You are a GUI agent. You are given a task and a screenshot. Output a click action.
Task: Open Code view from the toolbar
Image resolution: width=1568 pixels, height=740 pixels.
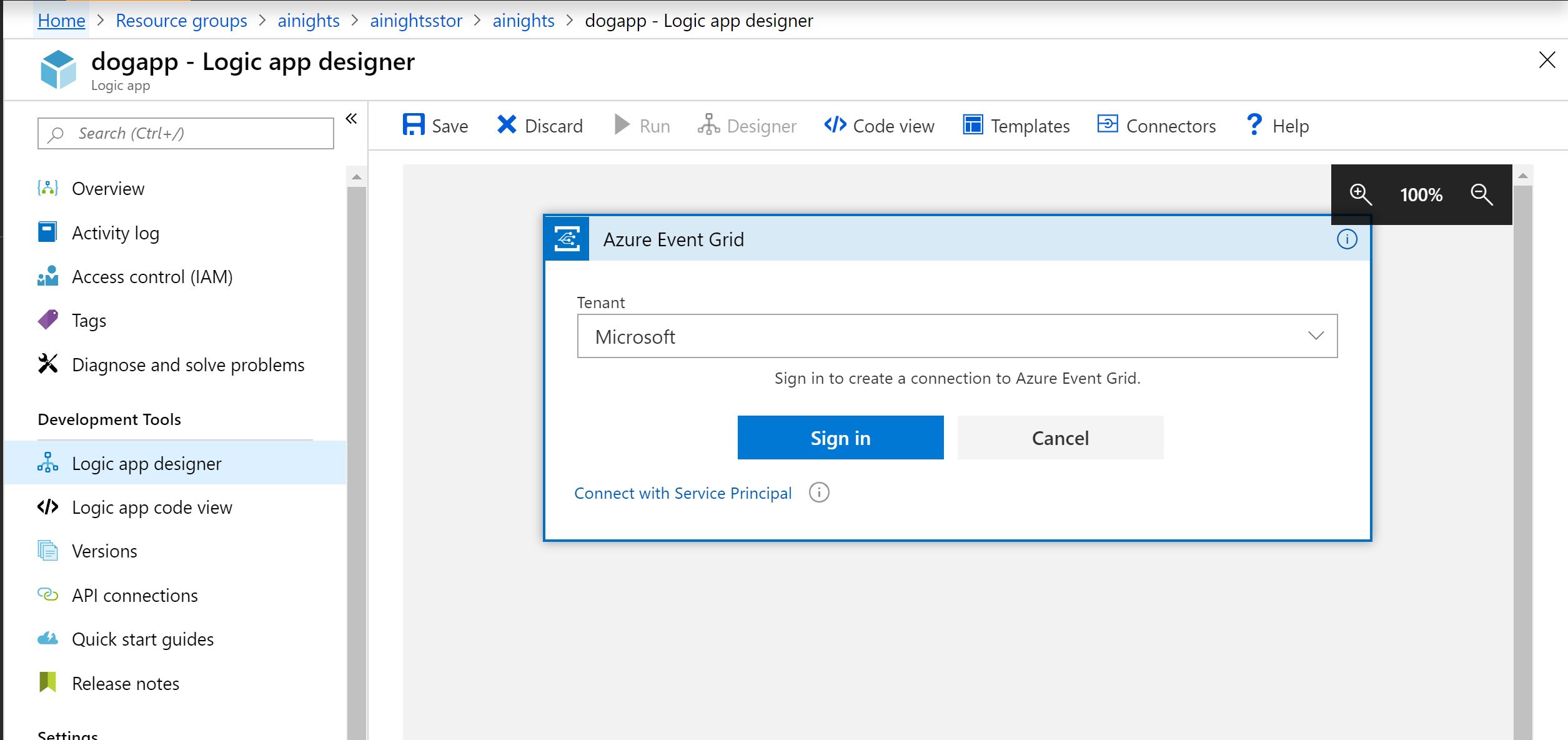pos(879,126)
